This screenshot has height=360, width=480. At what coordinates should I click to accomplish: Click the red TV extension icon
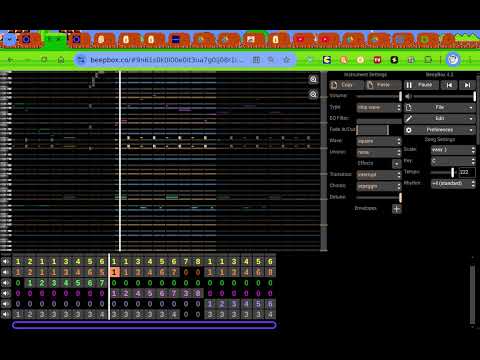tap(377, 60)
